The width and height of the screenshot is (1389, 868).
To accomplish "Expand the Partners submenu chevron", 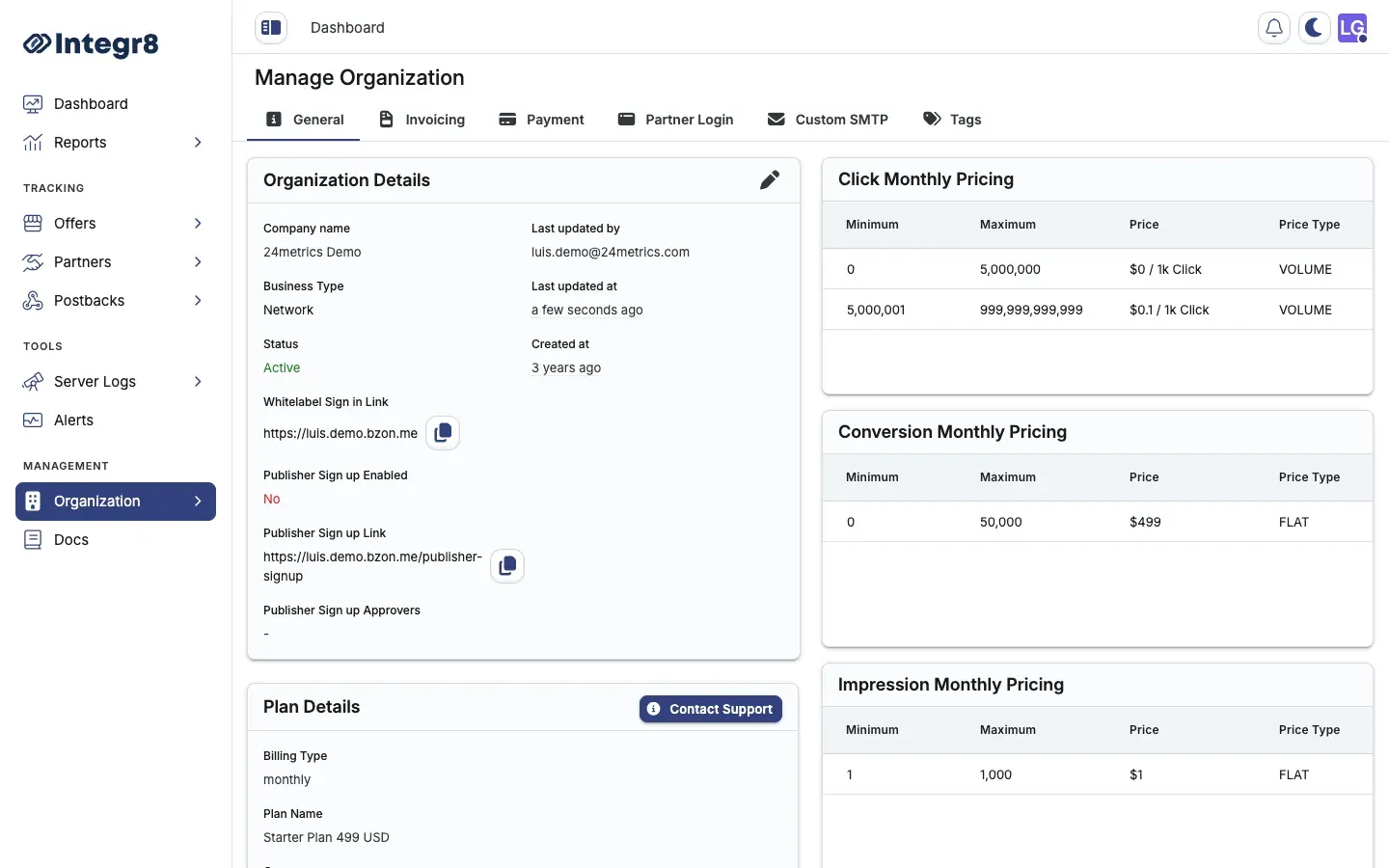I will [x=198, y=262].
